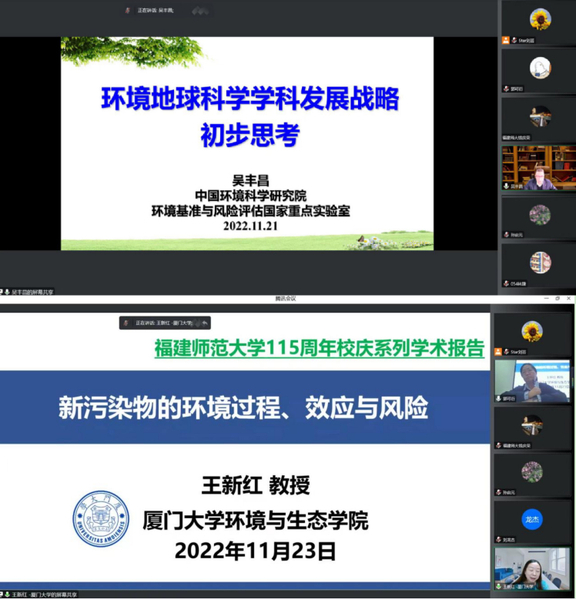Restore the 腾讯会议 window with the maximize button

[x=557, y=298]
